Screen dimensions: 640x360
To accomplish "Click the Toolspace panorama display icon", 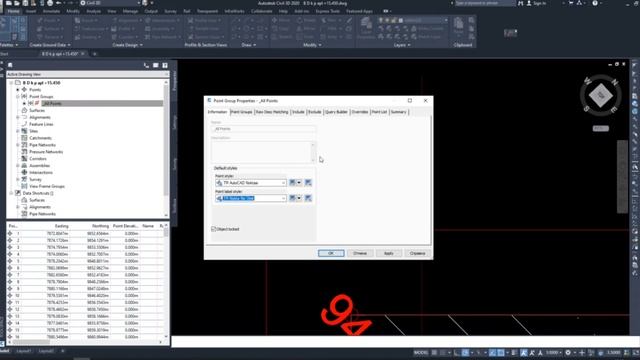I will coord(156,65).
